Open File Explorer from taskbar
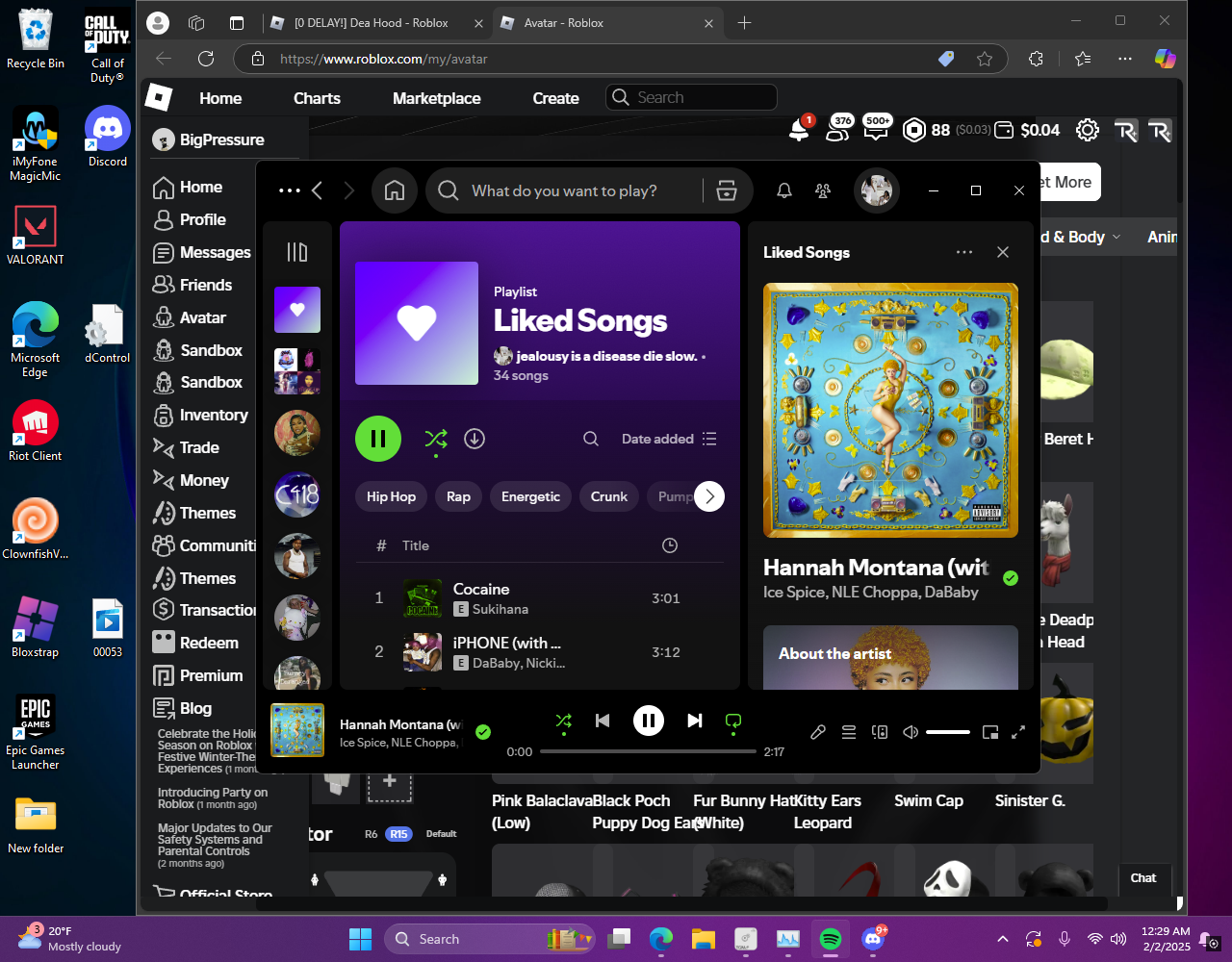The height and width of the screenshot is (962, 1232). click(x=704, y=939)
